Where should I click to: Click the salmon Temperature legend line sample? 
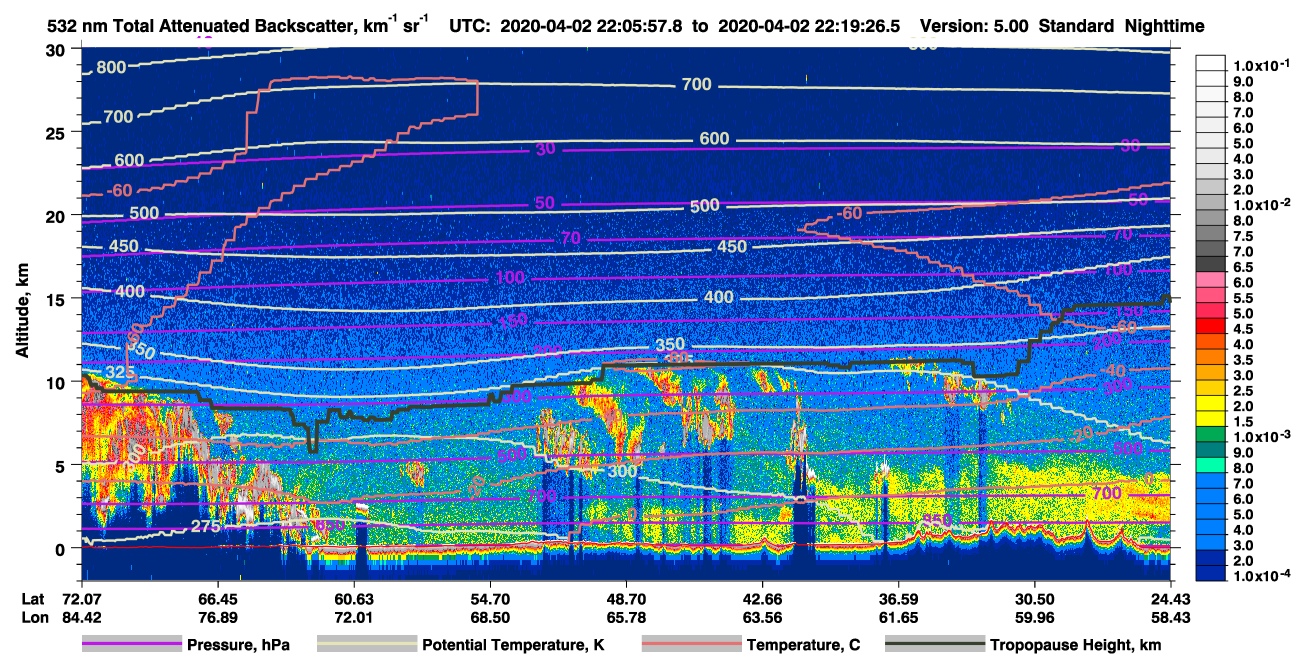pos(690,645)
